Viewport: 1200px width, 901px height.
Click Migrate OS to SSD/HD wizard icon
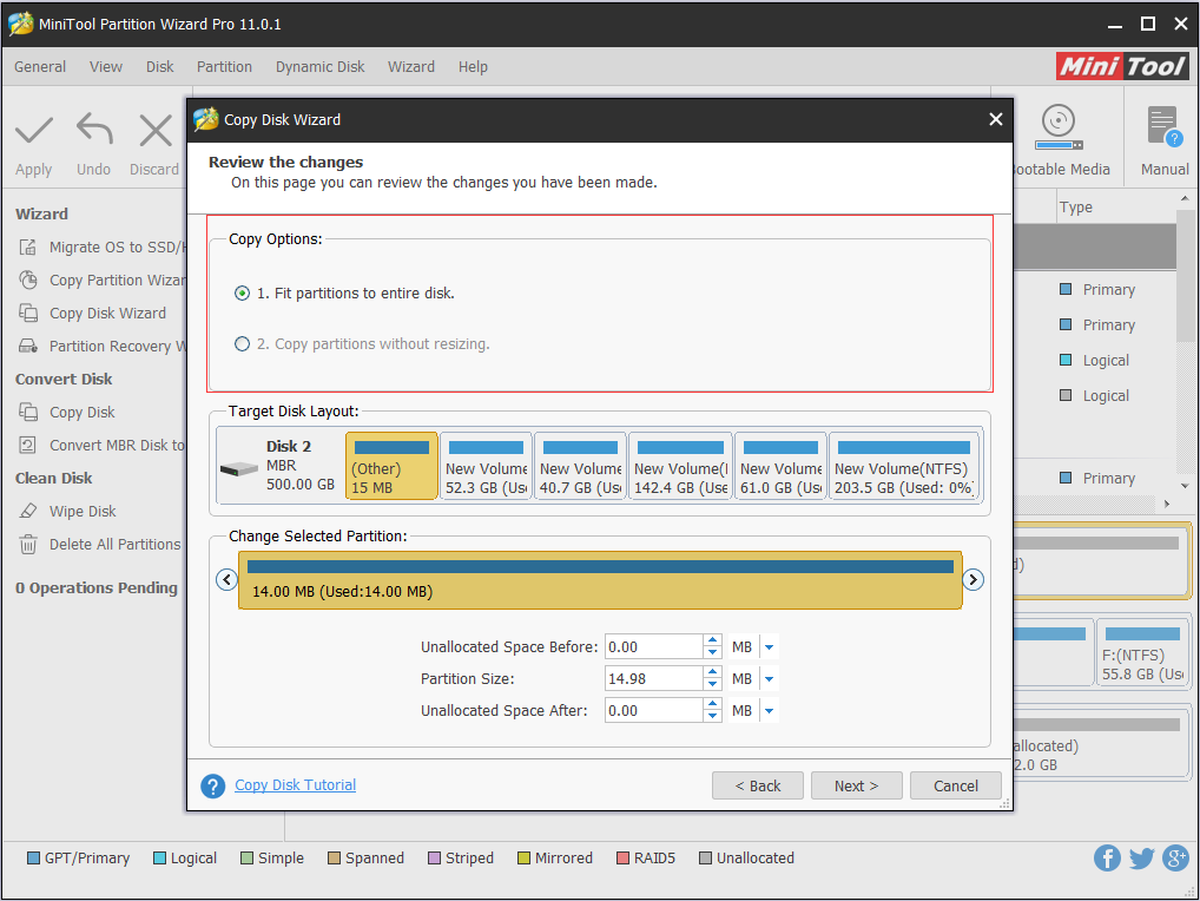pos(30,247)
